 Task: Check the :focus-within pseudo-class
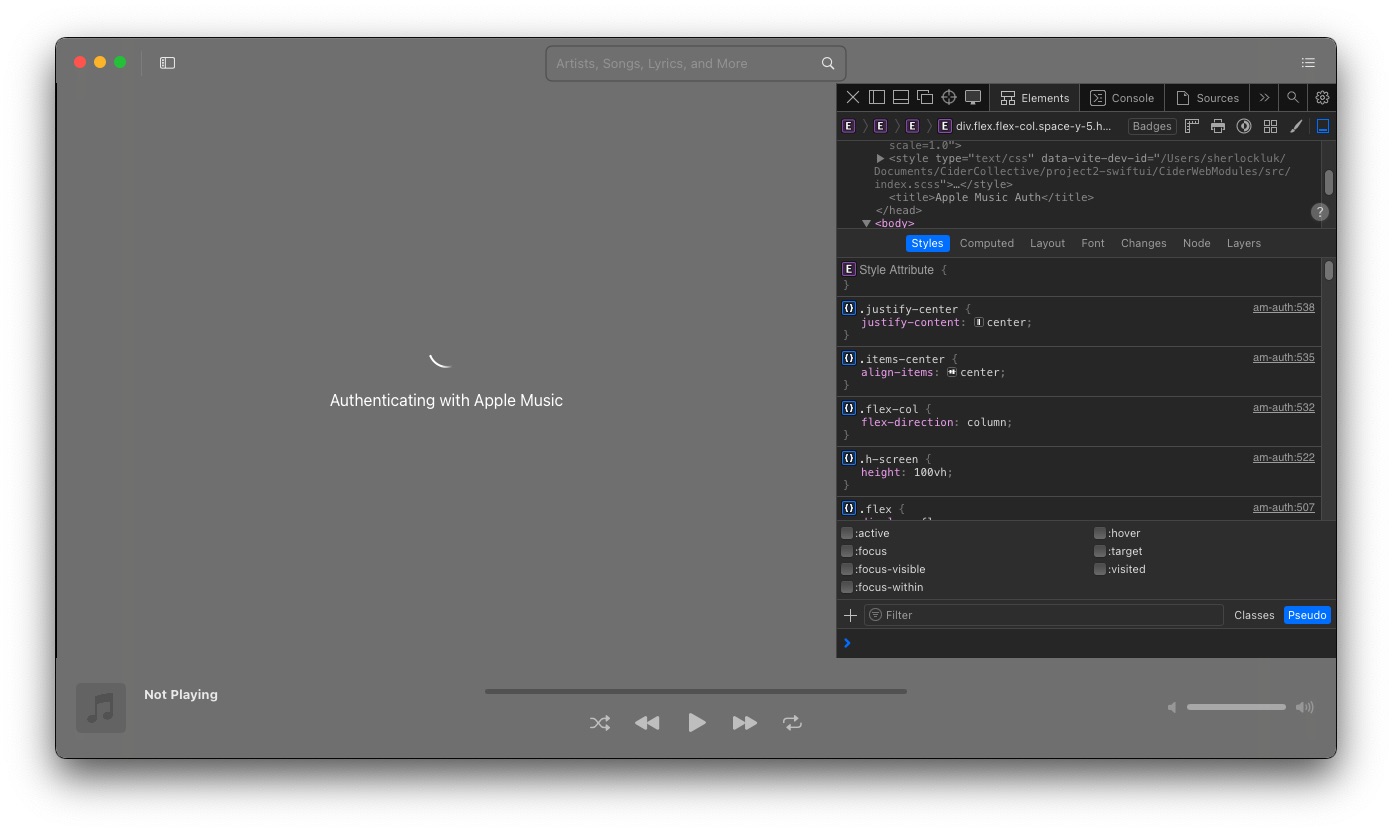847,587
